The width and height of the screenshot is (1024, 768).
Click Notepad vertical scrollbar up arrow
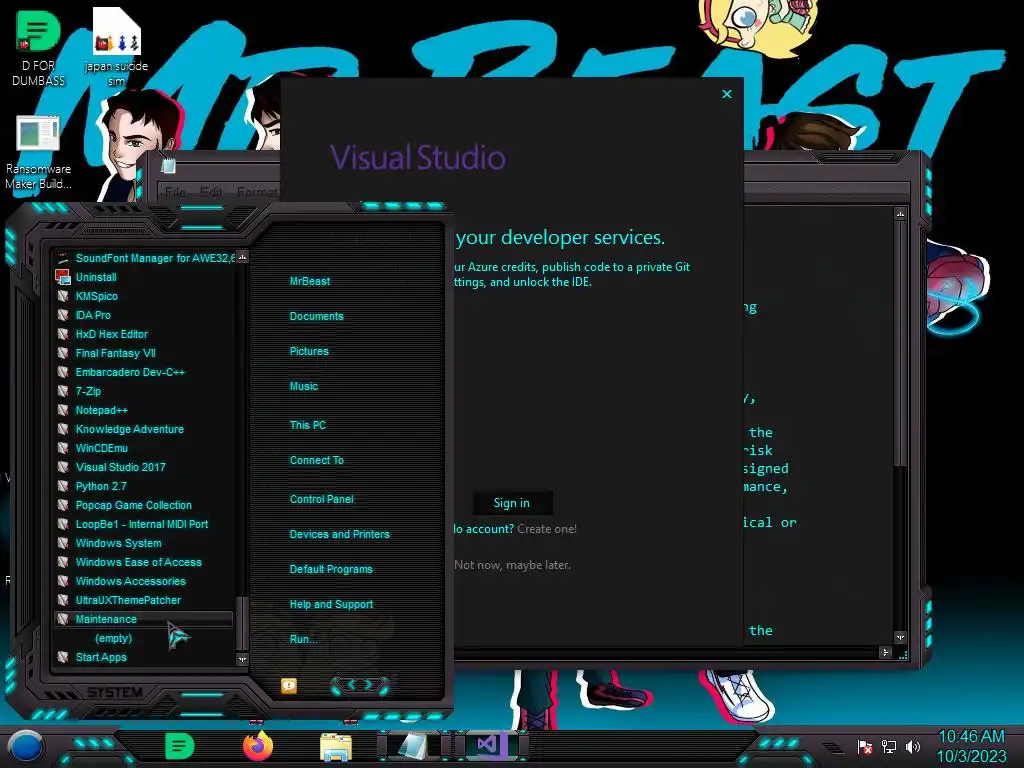pyautogui.click(x=901, y=214)
